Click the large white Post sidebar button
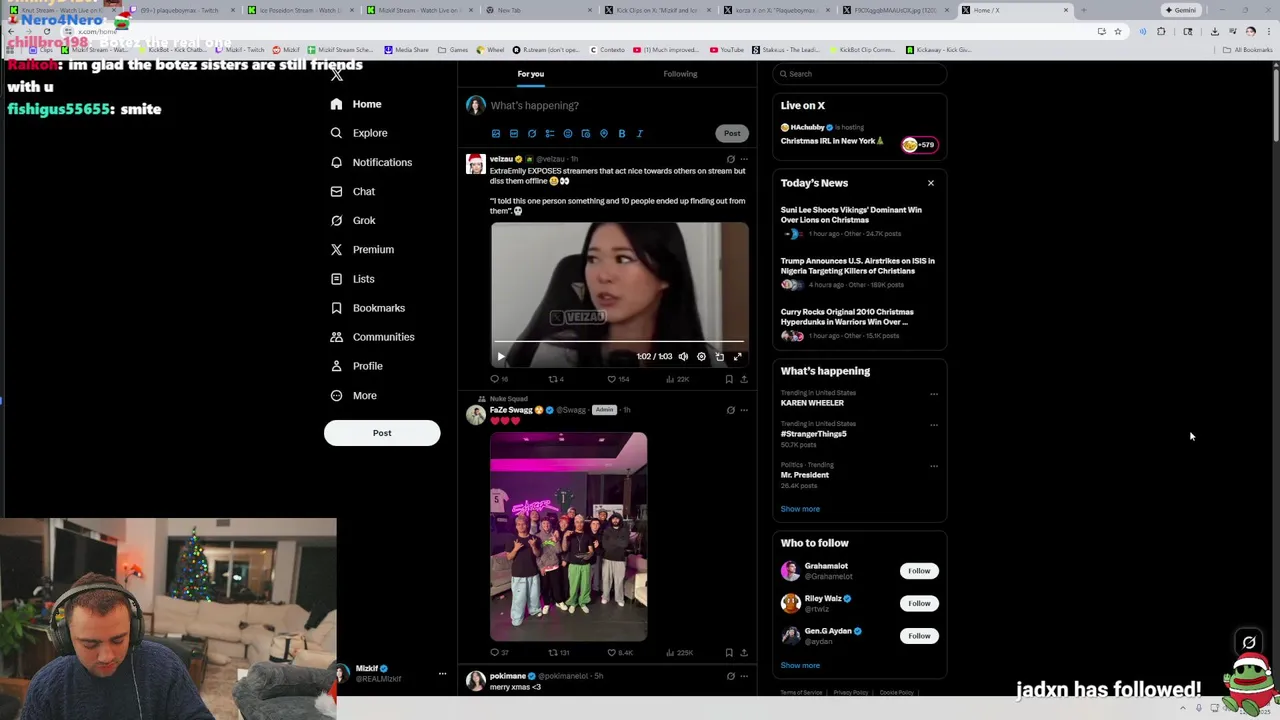The height and width of the screenshot is (720, 1280). coord(382,433)
